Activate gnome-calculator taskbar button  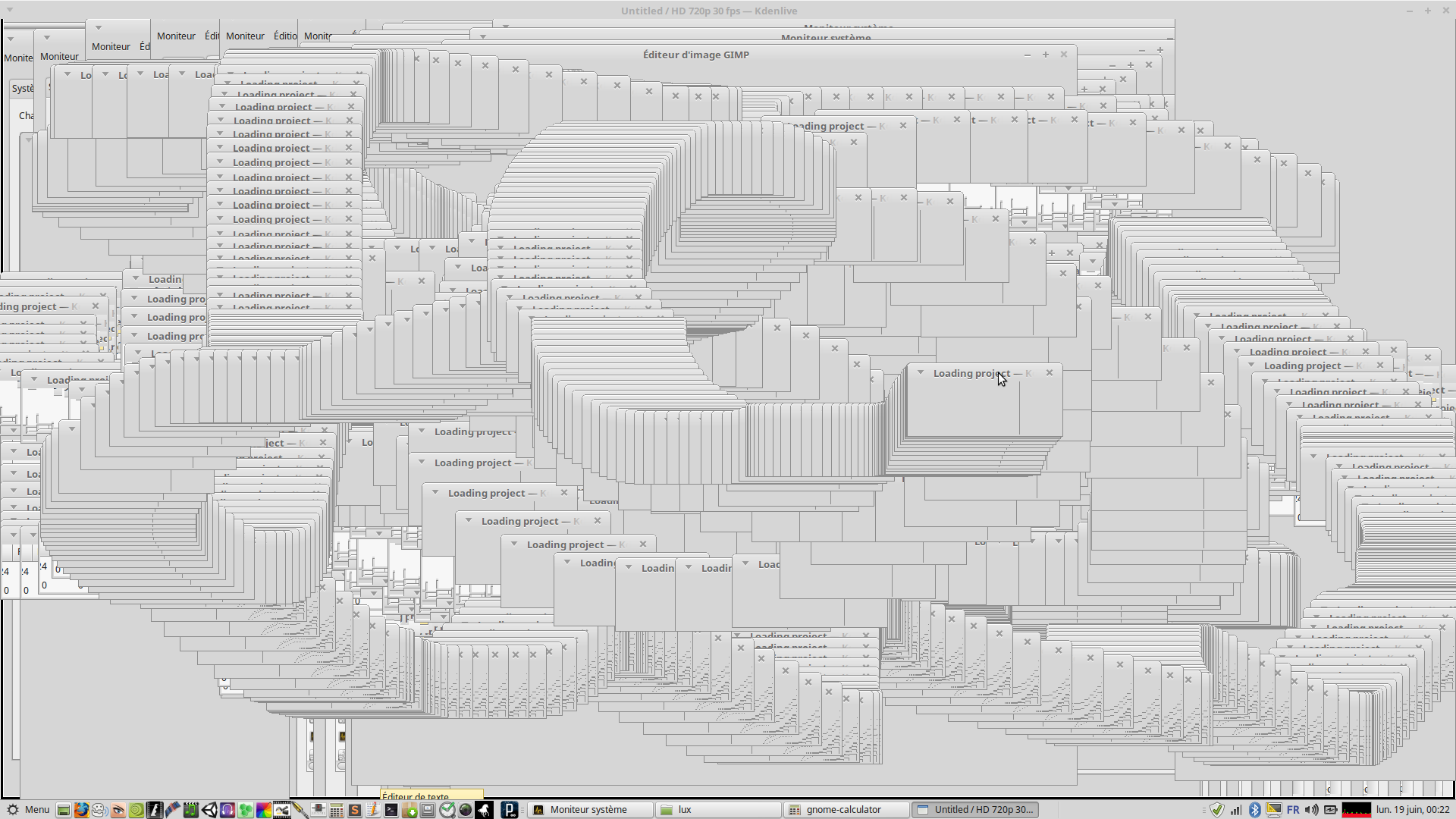[843, 810]
